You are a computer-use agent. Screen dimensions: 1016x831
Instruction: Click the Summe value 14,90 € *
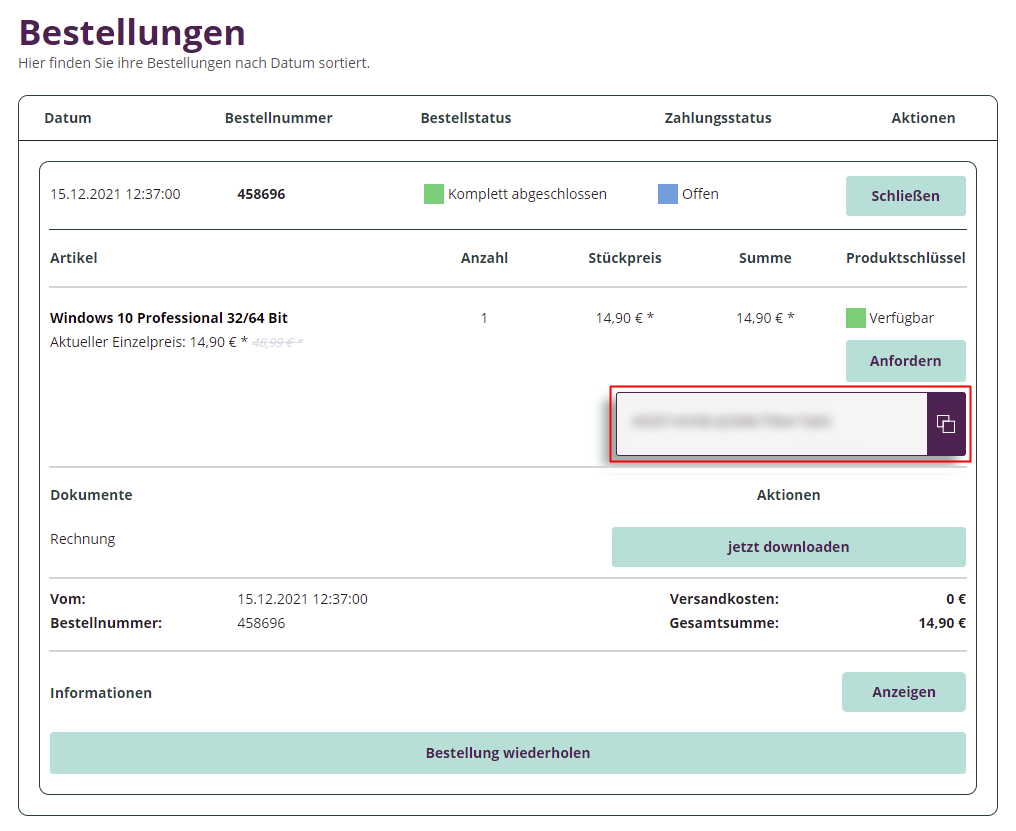(x=765, y=318)
